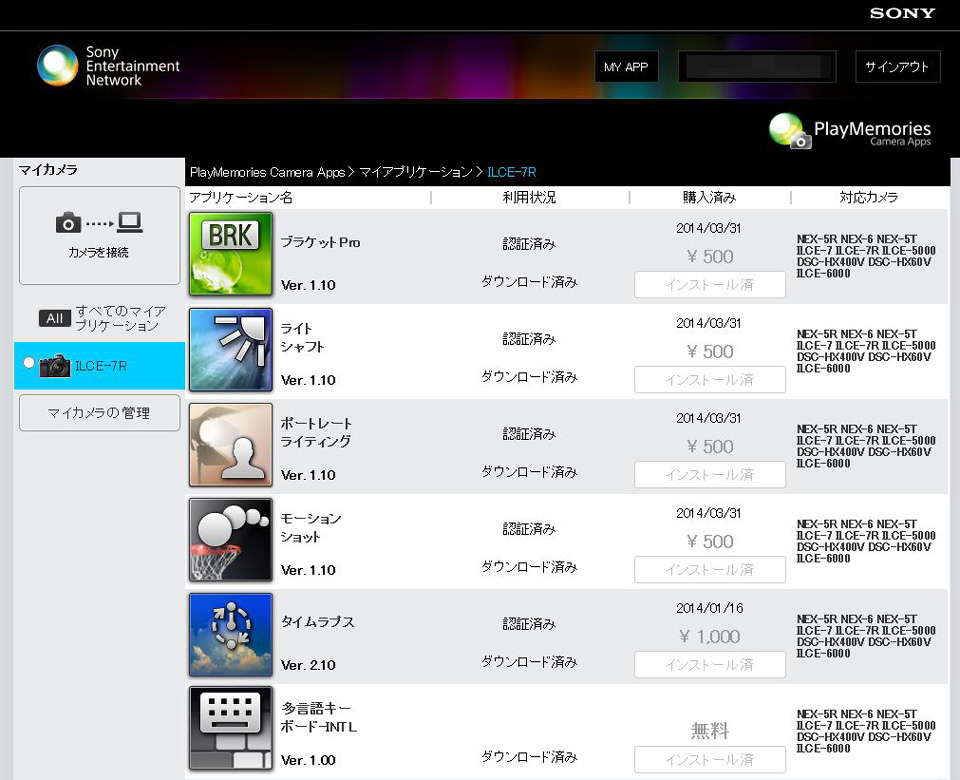Click compatible cameras list for ブラケット Pro

(x=866, y=256)
